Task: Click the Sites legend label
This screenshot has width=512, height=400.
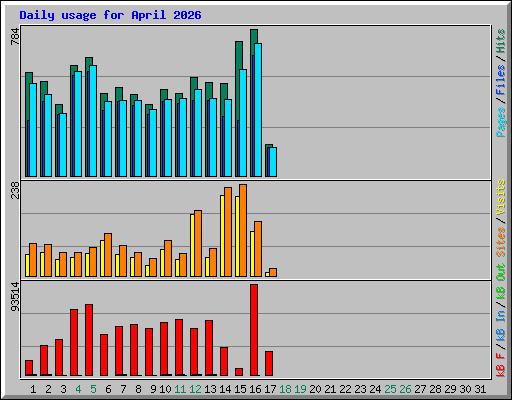Action: tap(501, 242)
